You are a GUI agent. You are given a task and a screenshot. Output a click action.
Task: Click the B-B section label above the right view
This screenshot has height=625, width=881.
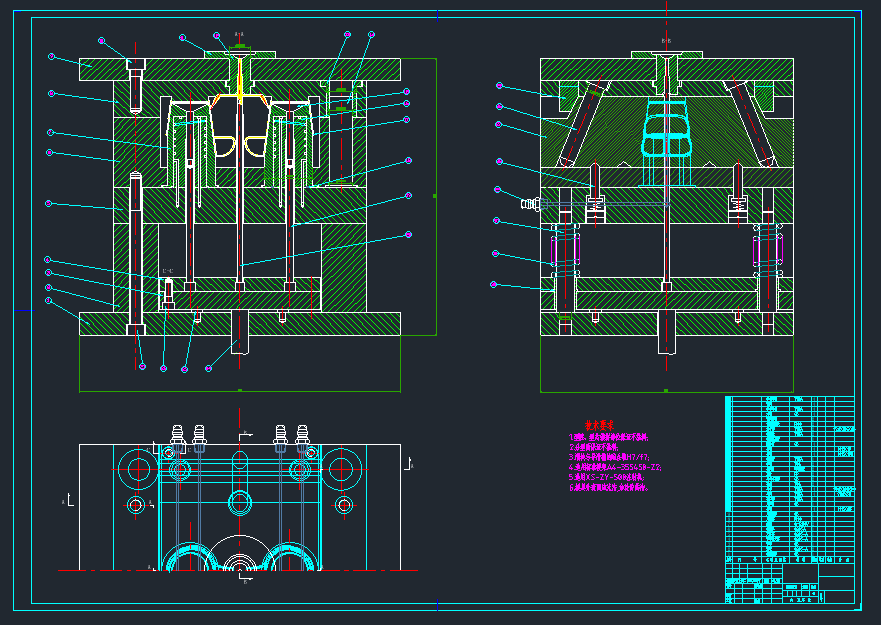click(x=666, y=40)
